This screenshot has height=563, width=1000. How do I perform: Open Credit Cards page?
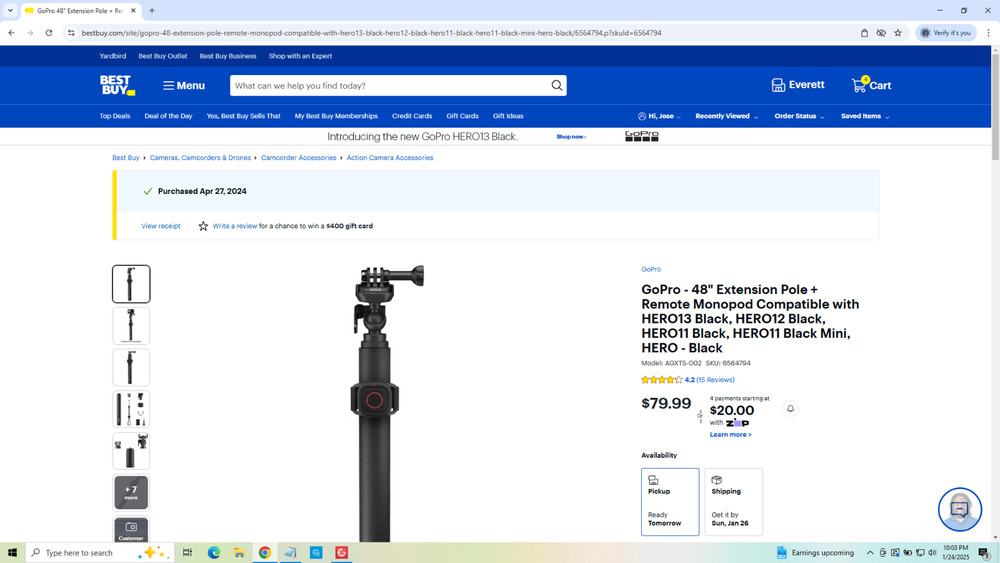[412, 116]
